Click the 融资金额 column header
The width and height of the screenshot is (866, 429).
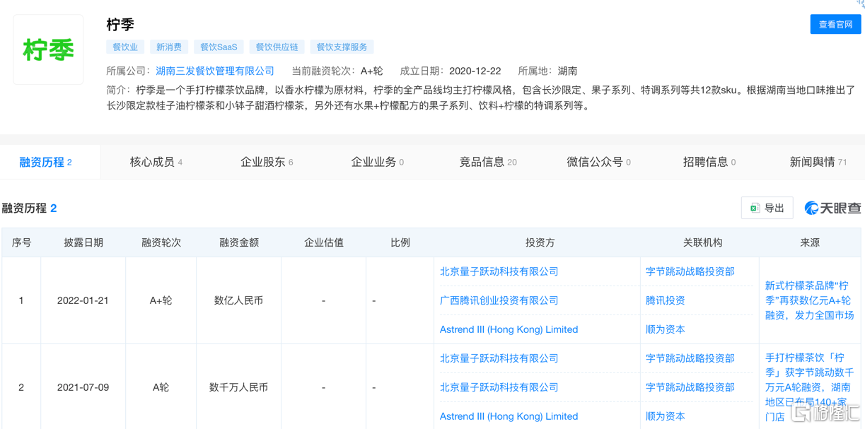239,242
